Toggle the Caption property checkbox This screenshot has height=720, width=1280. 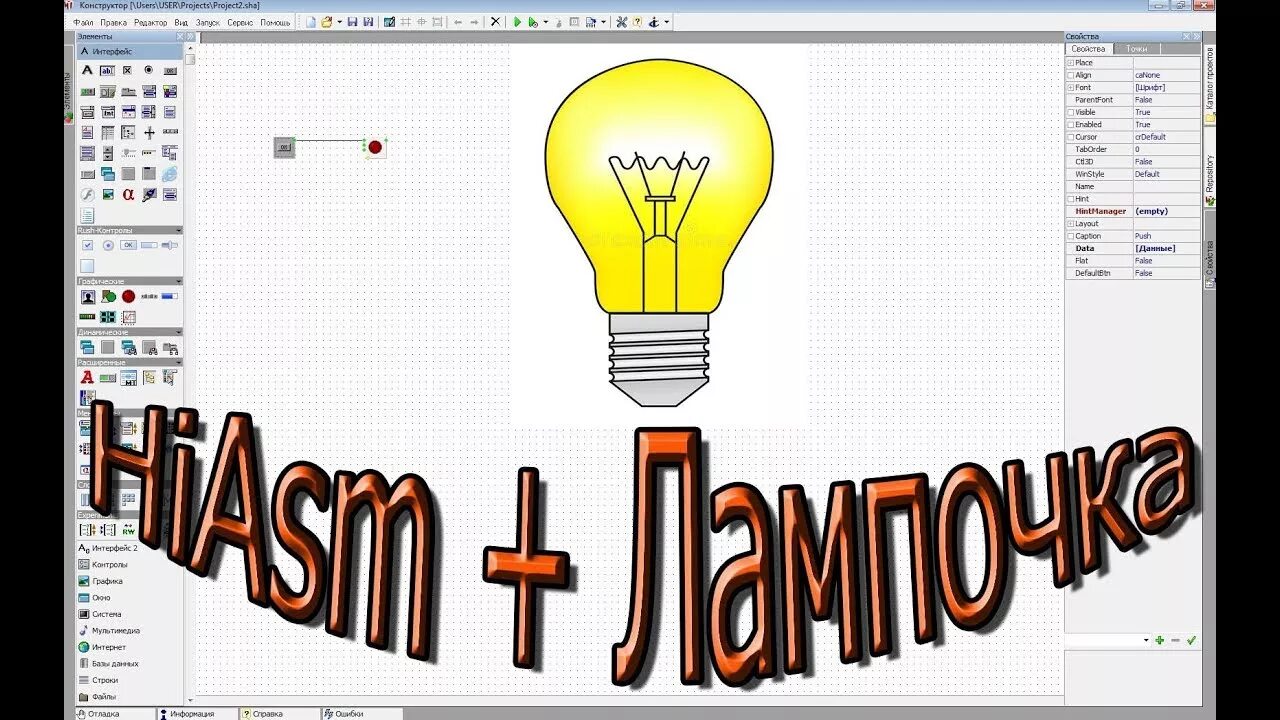pyautogui.click(x=1070, y=236)
